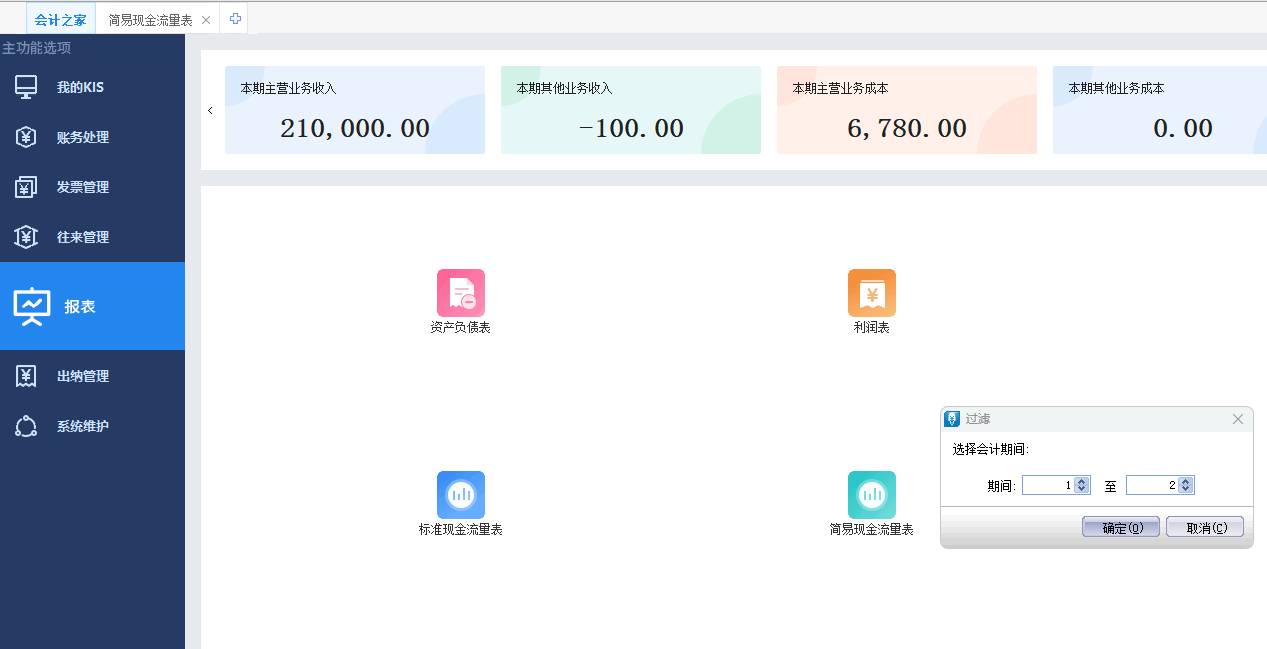1267x649 pixels.
Task: Open the 利润表 income statement icon
Action: pyautogui.click(x=871, y=293)
